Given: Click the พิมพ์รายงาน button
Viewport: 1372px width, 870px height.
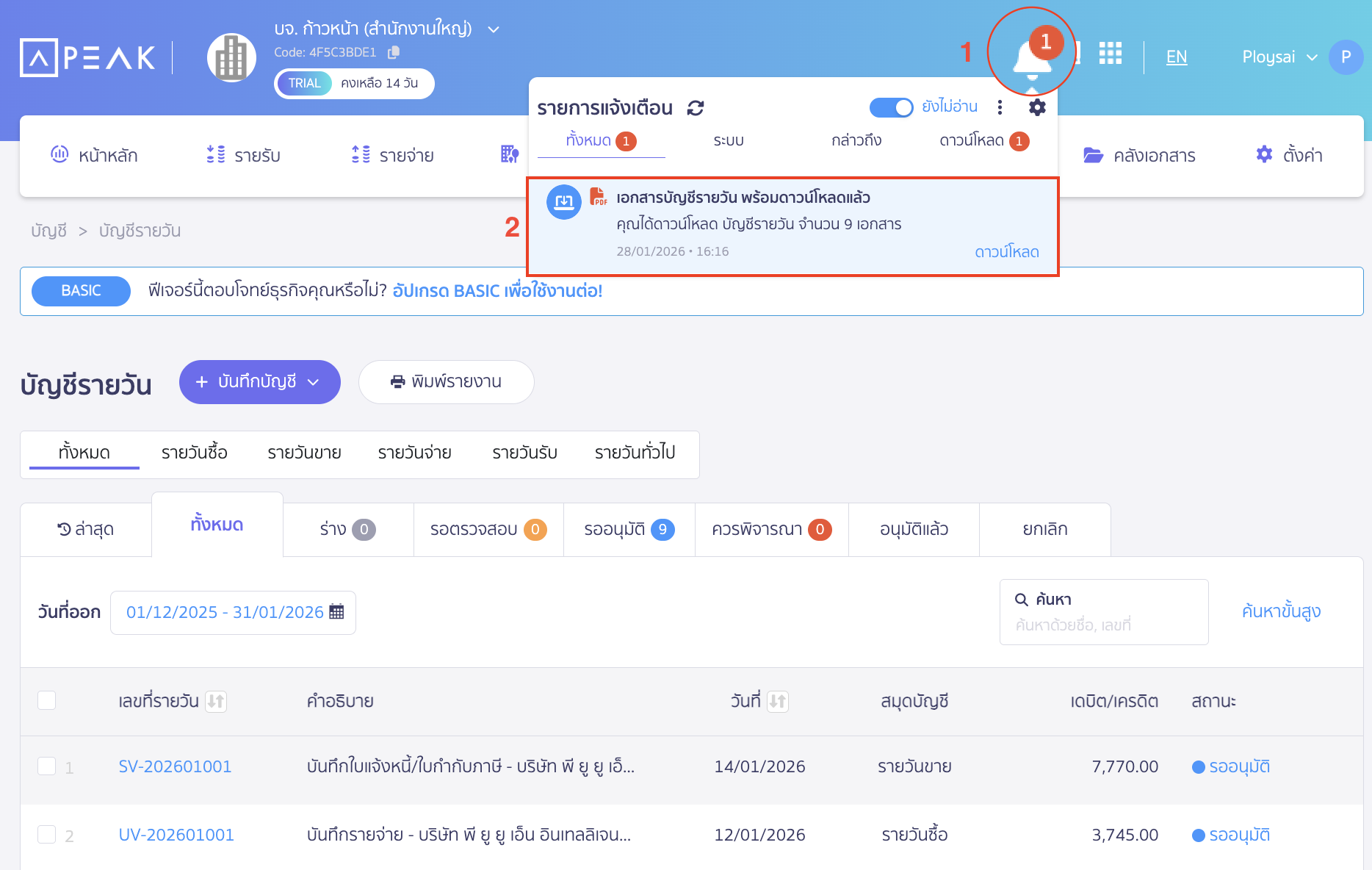Looking at the screenshot, I should tap(446, 381).
